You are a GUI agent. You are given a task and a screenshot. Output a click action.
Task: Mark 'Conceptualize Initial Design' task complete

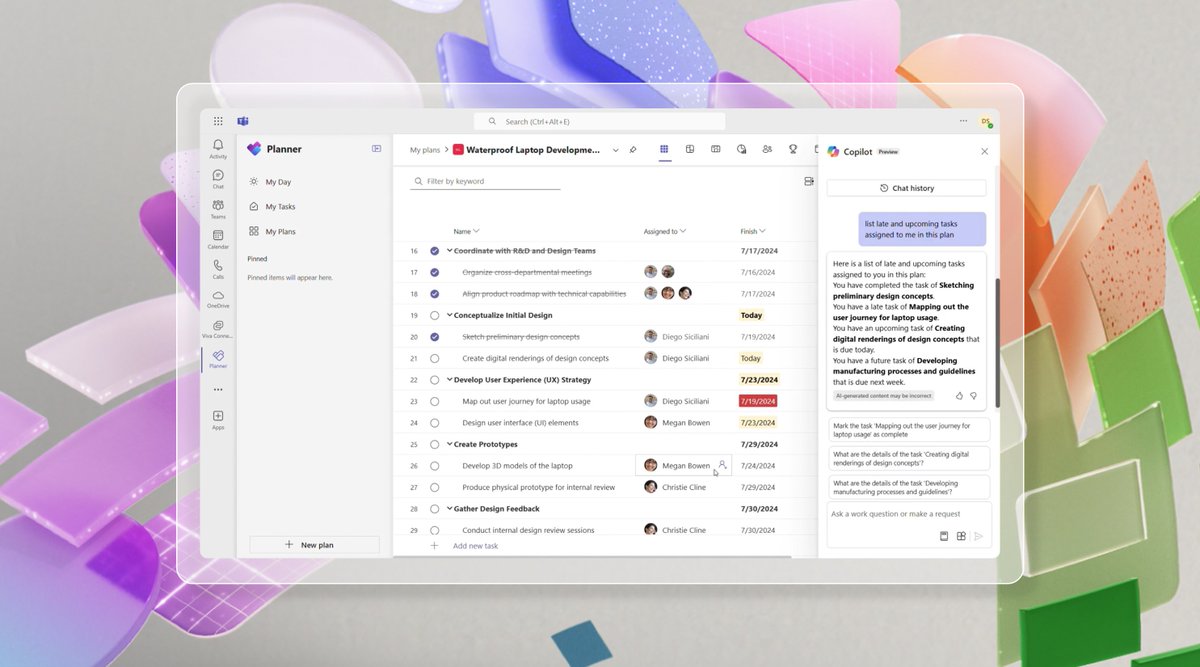click(x=434, y=315)
